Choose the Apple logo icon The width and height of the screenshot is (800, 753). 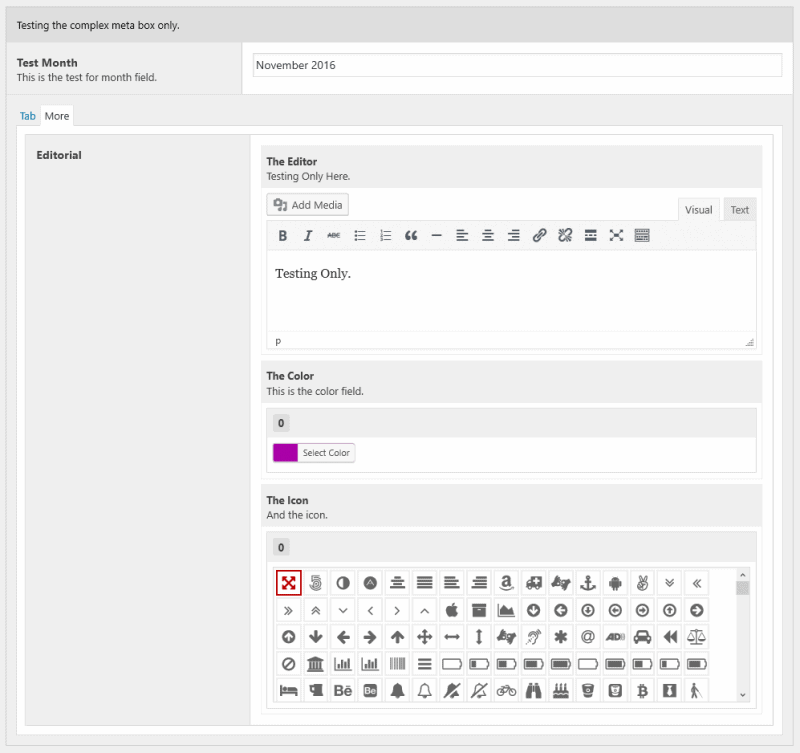452,610
